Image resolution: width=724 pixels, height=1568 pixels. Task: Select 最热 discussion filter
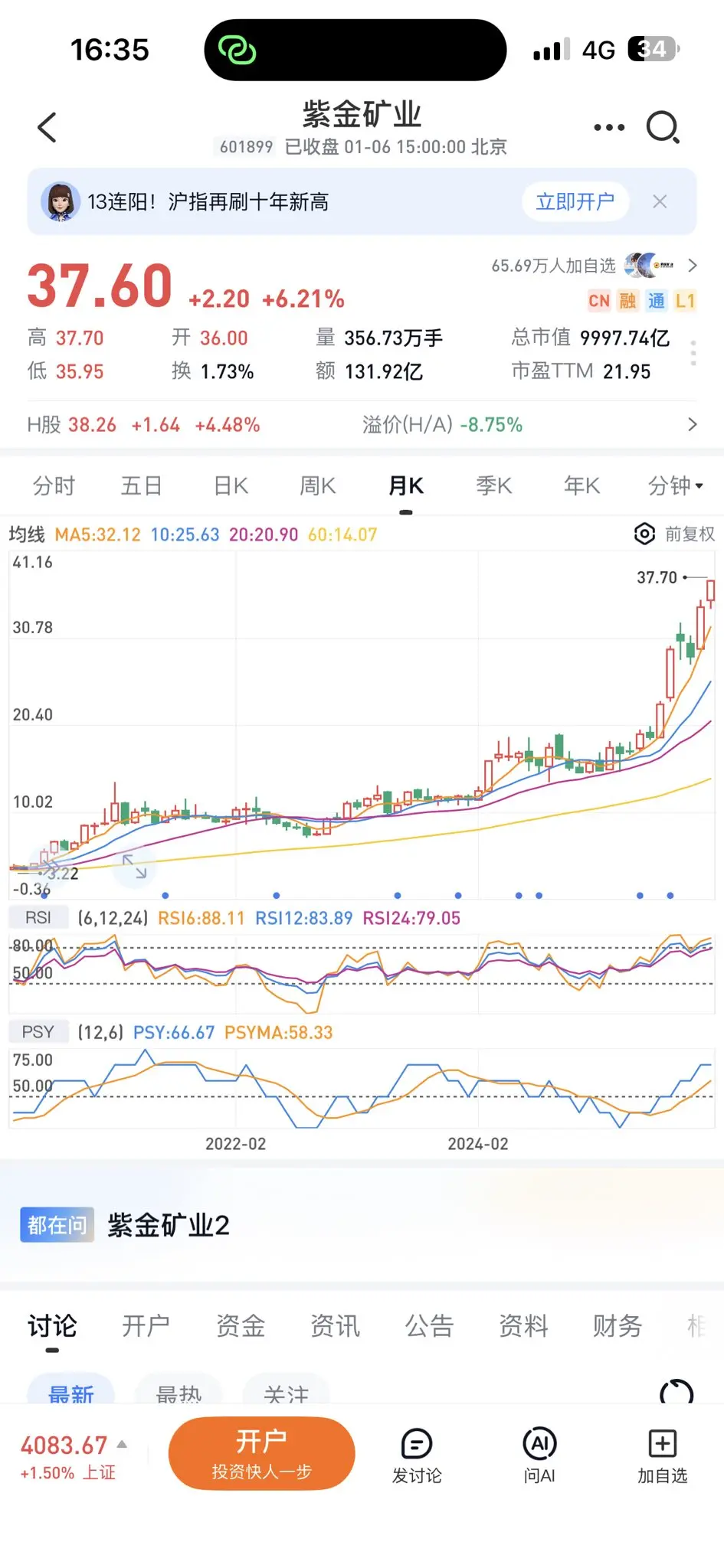coord(179,1390)
